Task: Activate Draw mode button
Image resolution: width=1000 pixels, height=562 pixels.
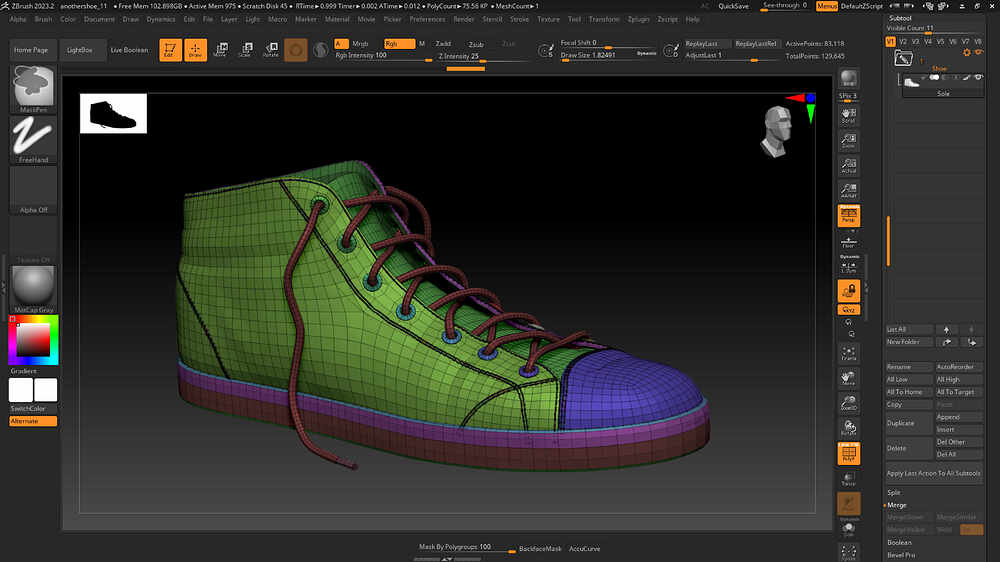Action: 195,50
